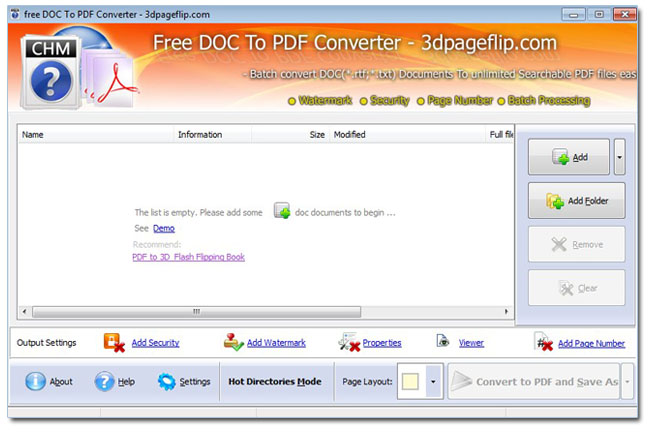Viewport: 650px width, 433px height.
Task: Click the blue info icon for About
Action: [x=36, y=382]
